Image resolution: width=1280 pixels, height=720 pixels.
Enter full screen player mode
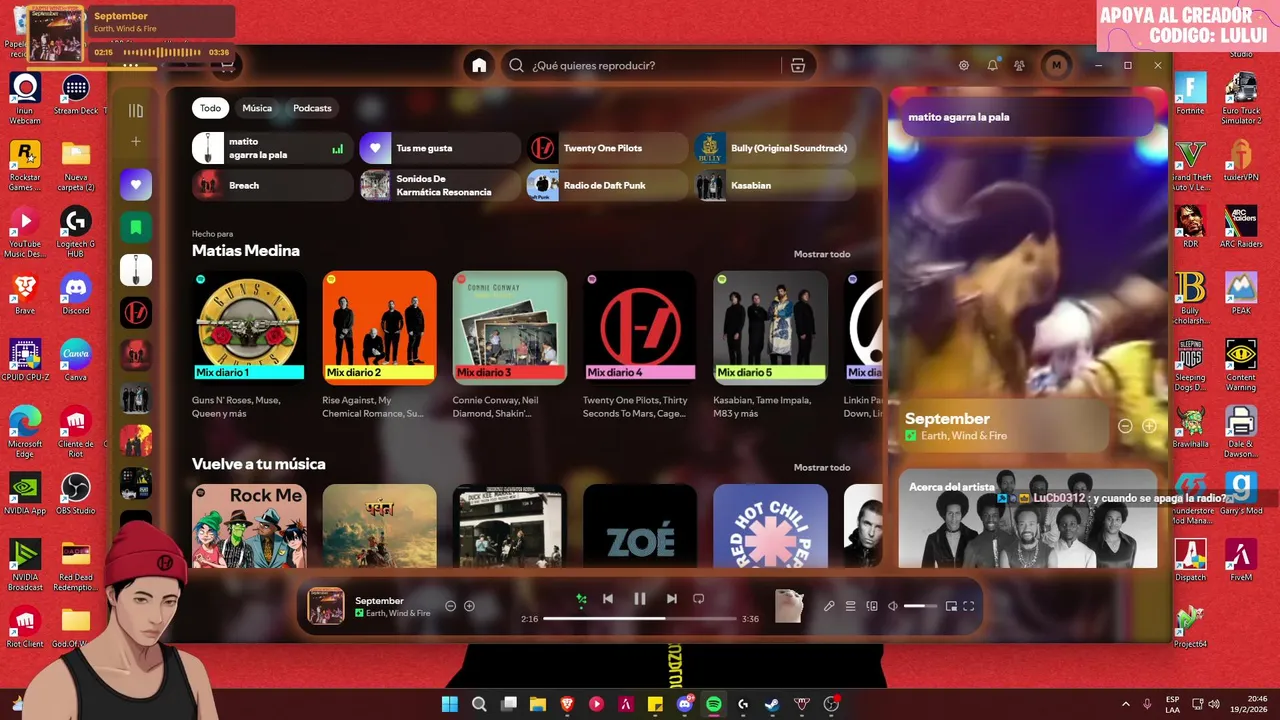click(x=969, y=606)
